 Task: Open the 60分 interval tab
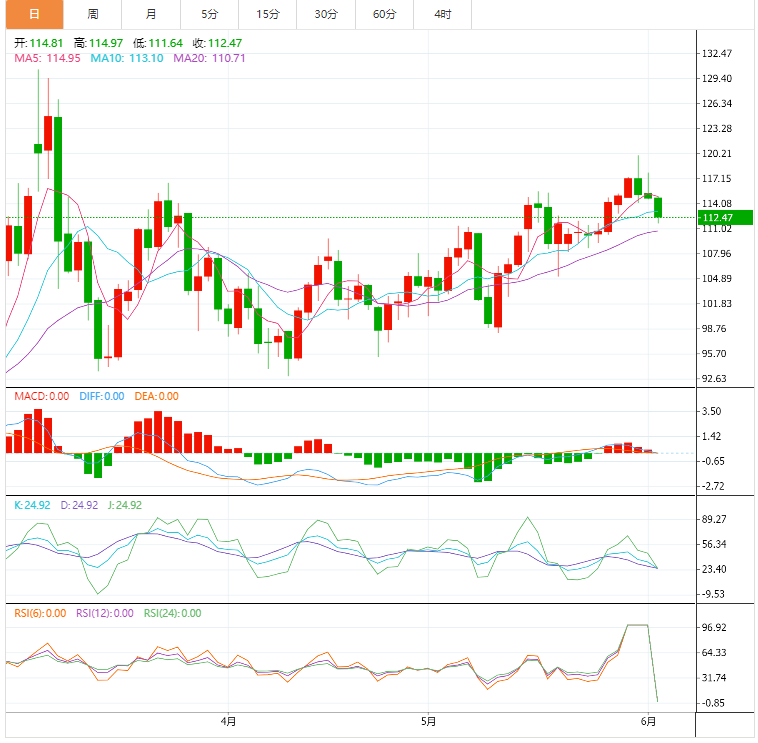(x=384, y=15)
